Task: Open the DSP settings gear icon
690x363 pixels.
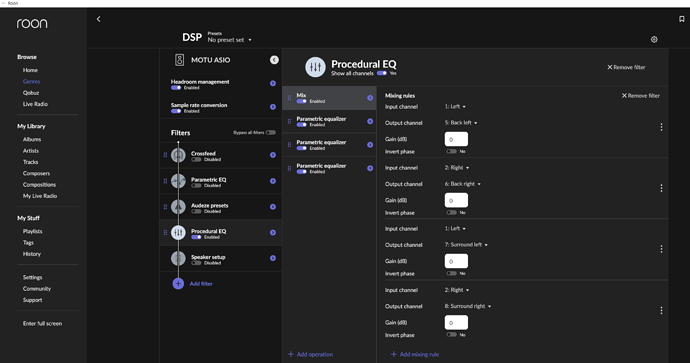Action: point(654,40)
